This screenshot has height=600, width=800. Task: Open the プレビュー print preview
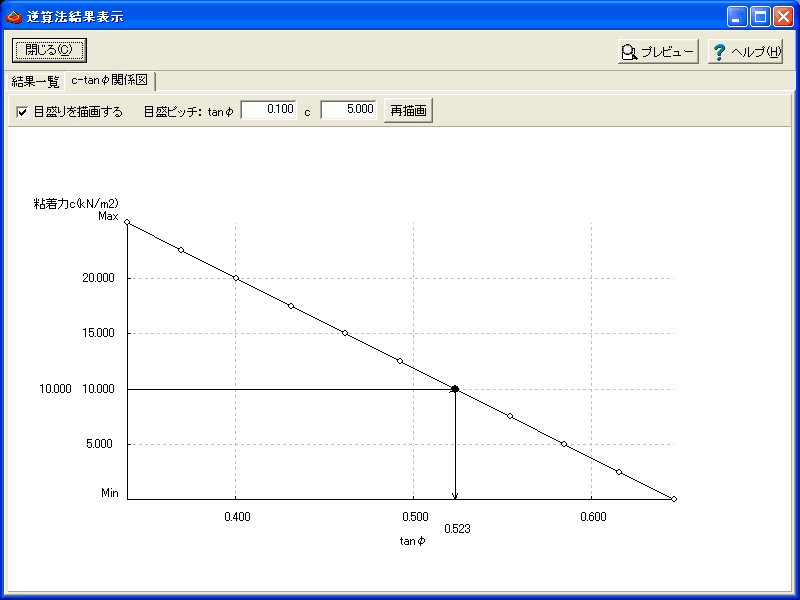click(x=658, y=52)
